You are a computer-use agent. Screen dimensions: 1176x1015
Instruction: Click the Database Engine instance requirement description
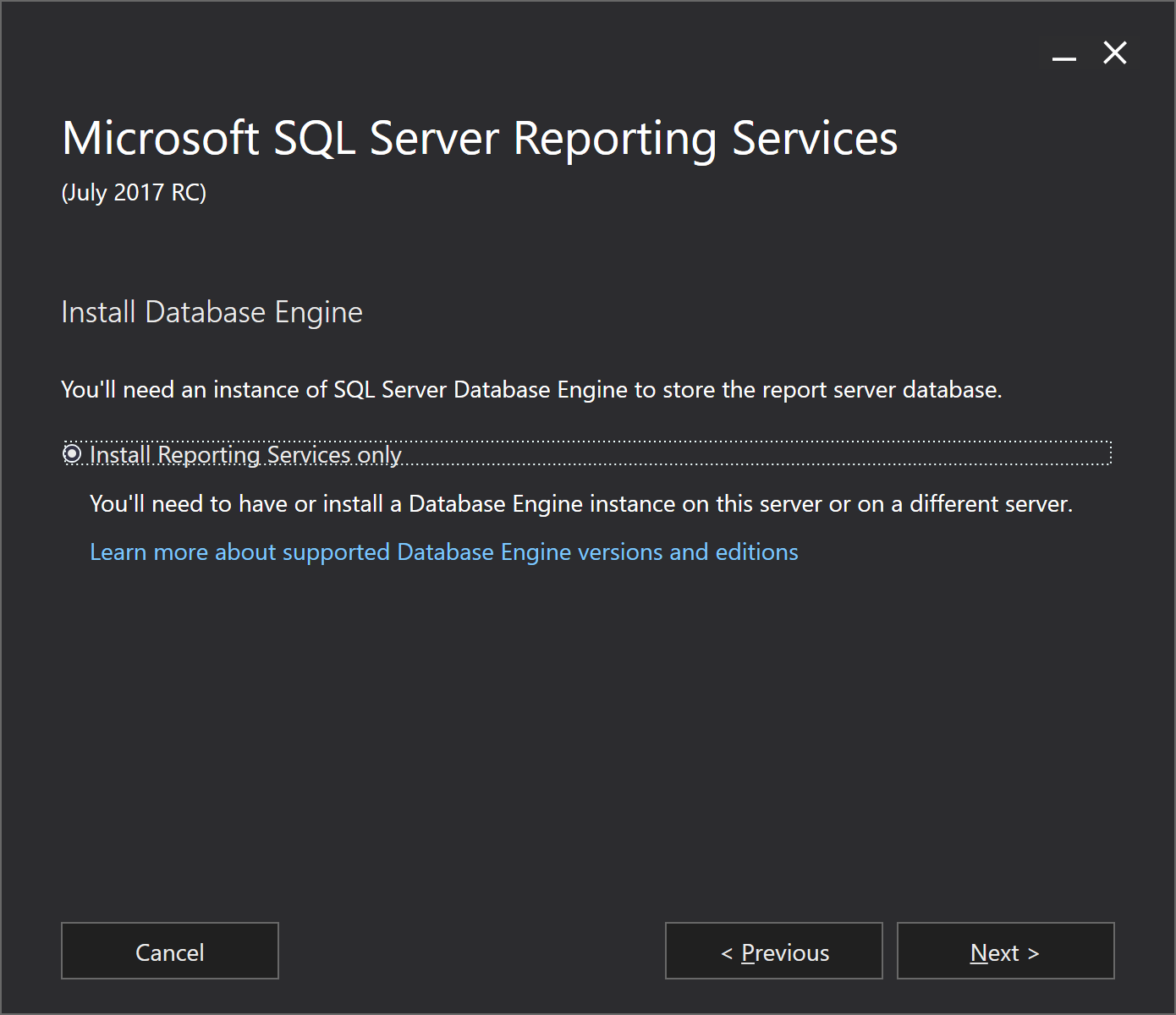580,504
